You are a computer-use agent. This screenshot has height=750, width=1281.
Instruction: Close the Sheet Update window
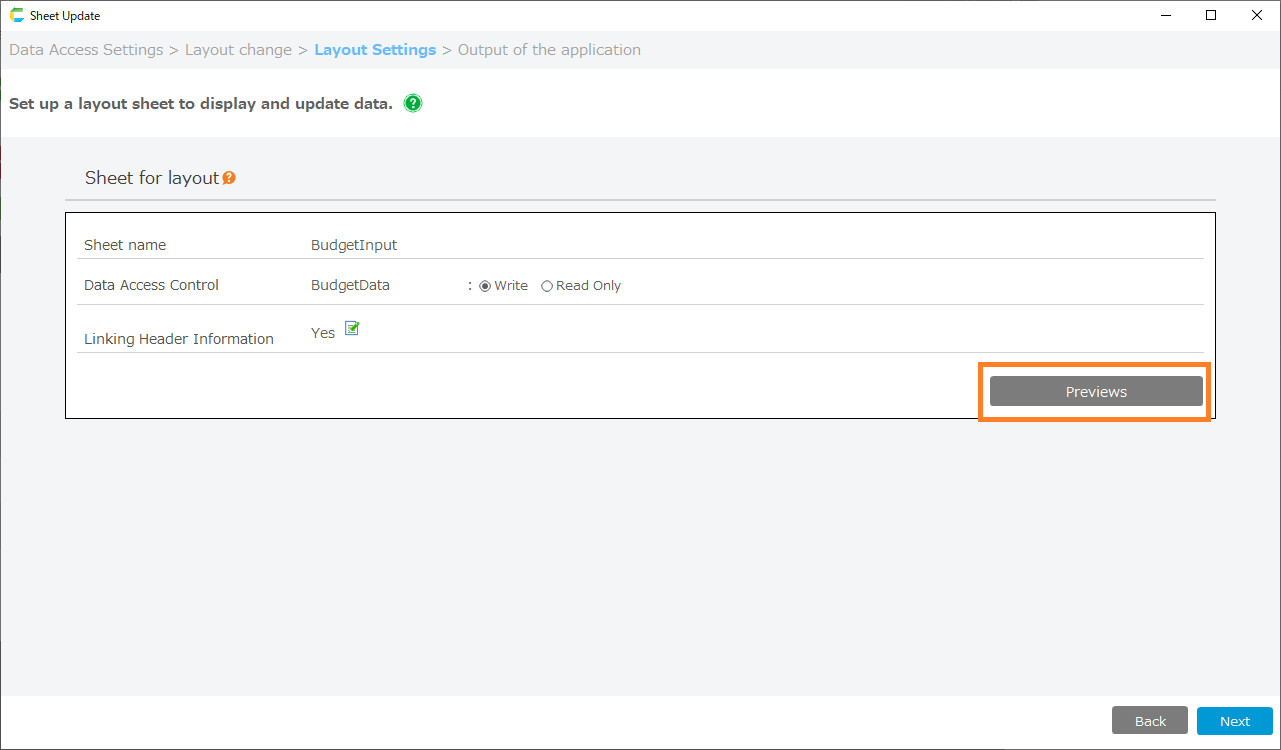tap(1257, 15)
